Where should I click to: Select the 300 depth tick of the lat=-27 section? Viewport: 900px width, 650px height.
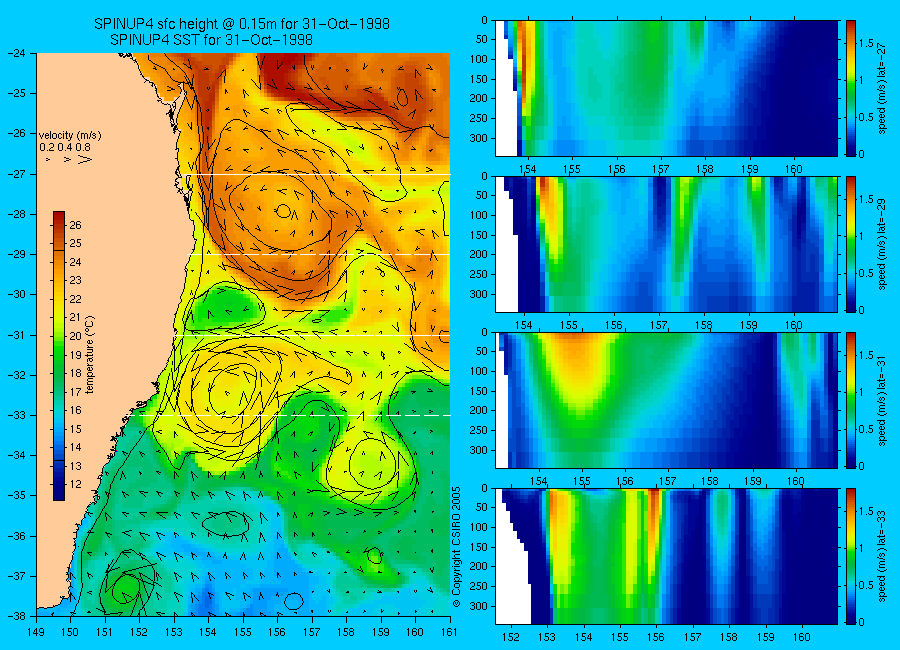pos(480,138)
